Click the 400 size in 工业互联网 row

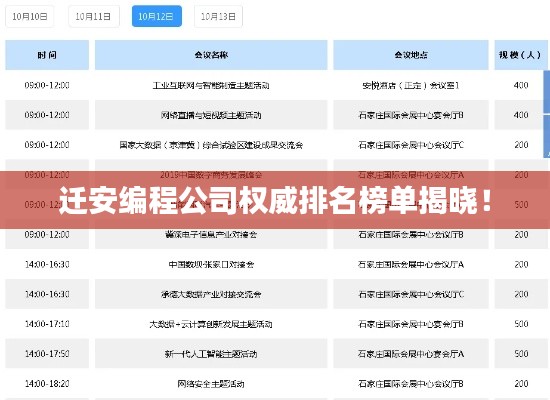pyautogui.click(x=521, y=85)
